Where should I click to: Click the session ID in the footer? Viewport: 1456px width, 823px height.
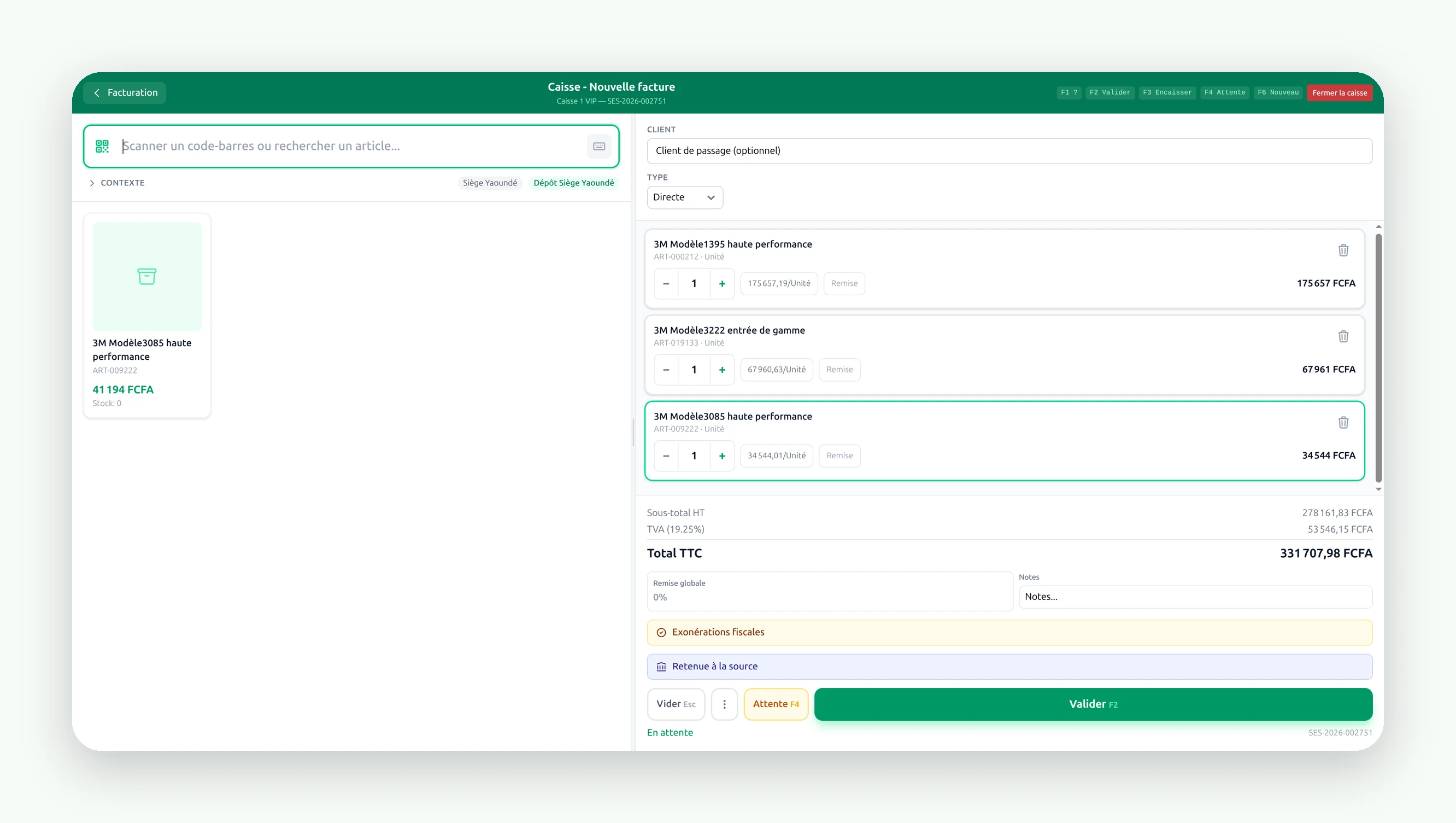point(1340,733)
